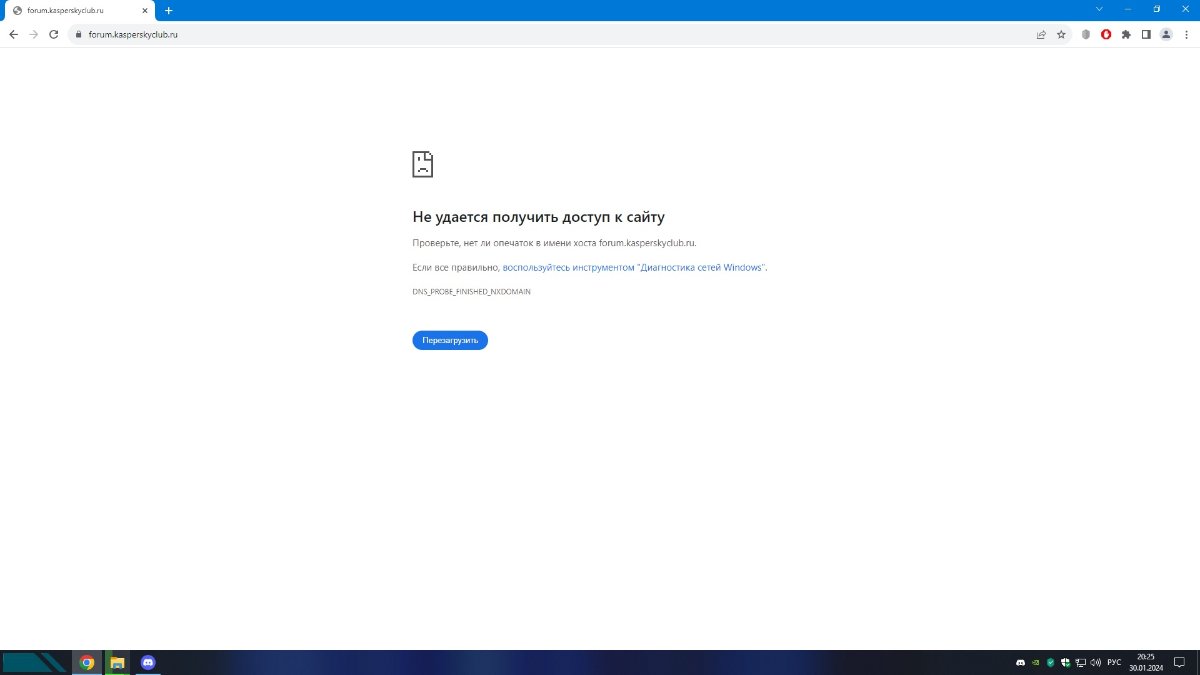Show the browser side panel

click(1146, 34)
